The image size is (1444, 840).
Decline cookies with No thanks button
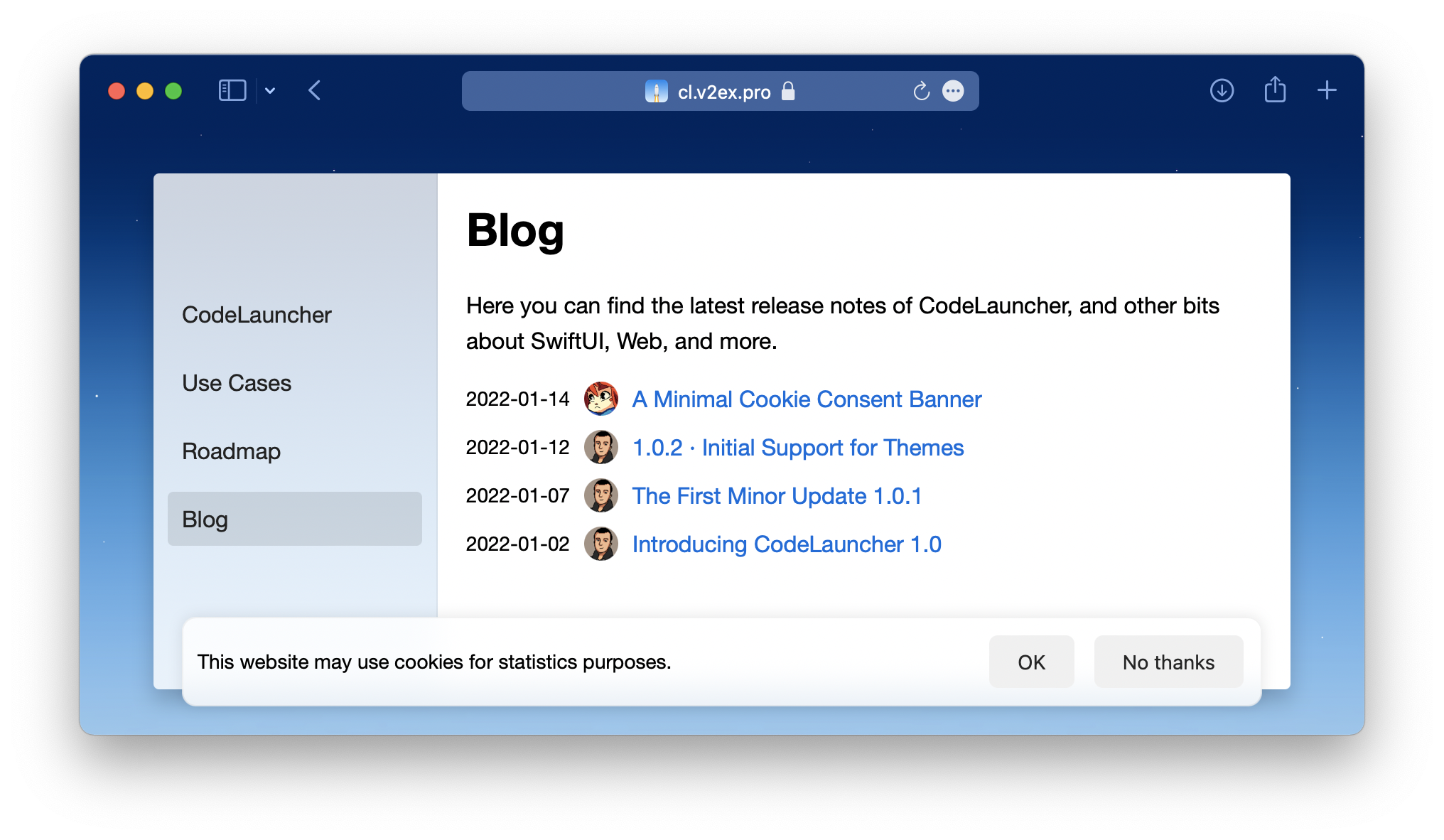tap(1168, 662)
